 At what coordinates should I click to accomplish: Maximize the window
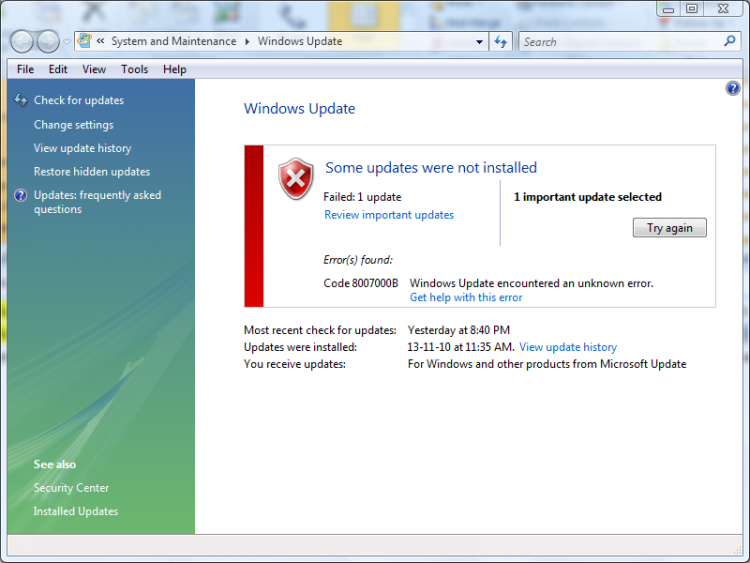click(692, 8)
